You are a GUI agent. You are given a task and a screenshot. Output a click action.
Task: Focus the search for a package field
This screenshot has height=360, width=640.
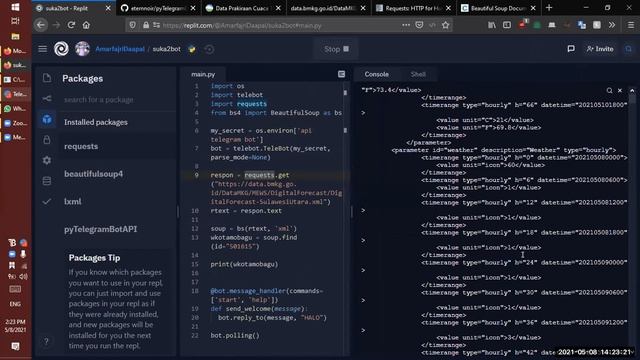(116, 100)
